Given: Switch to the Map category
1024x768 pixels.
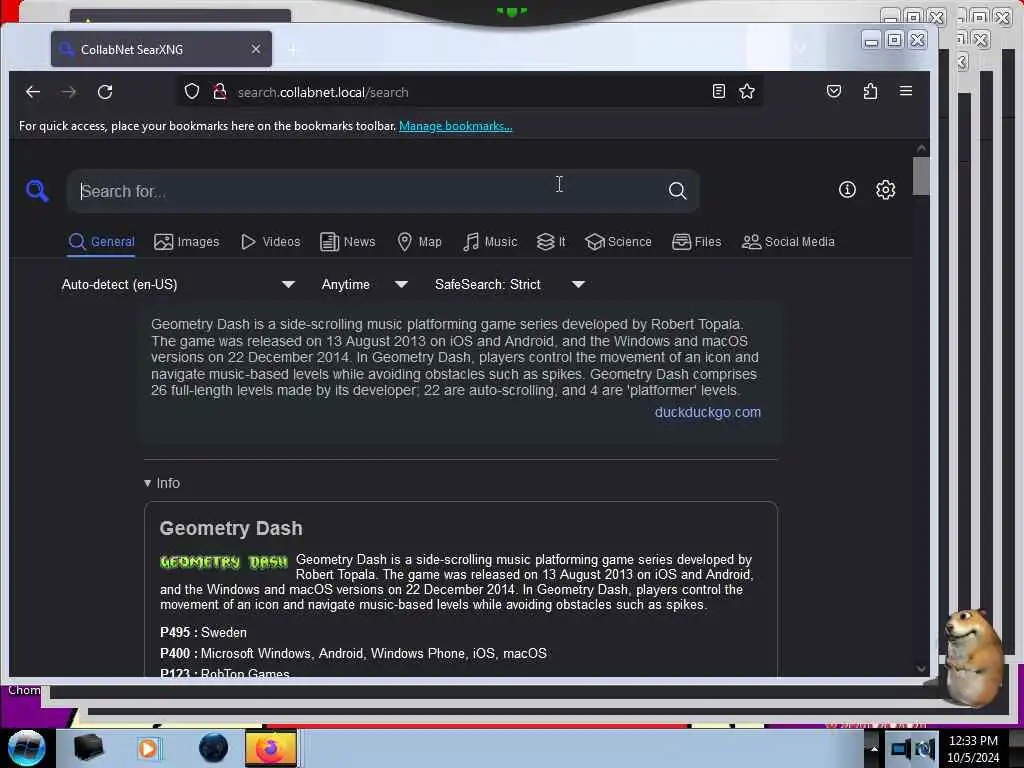Looking at the screenshot, I should click(x=419, y=242).
